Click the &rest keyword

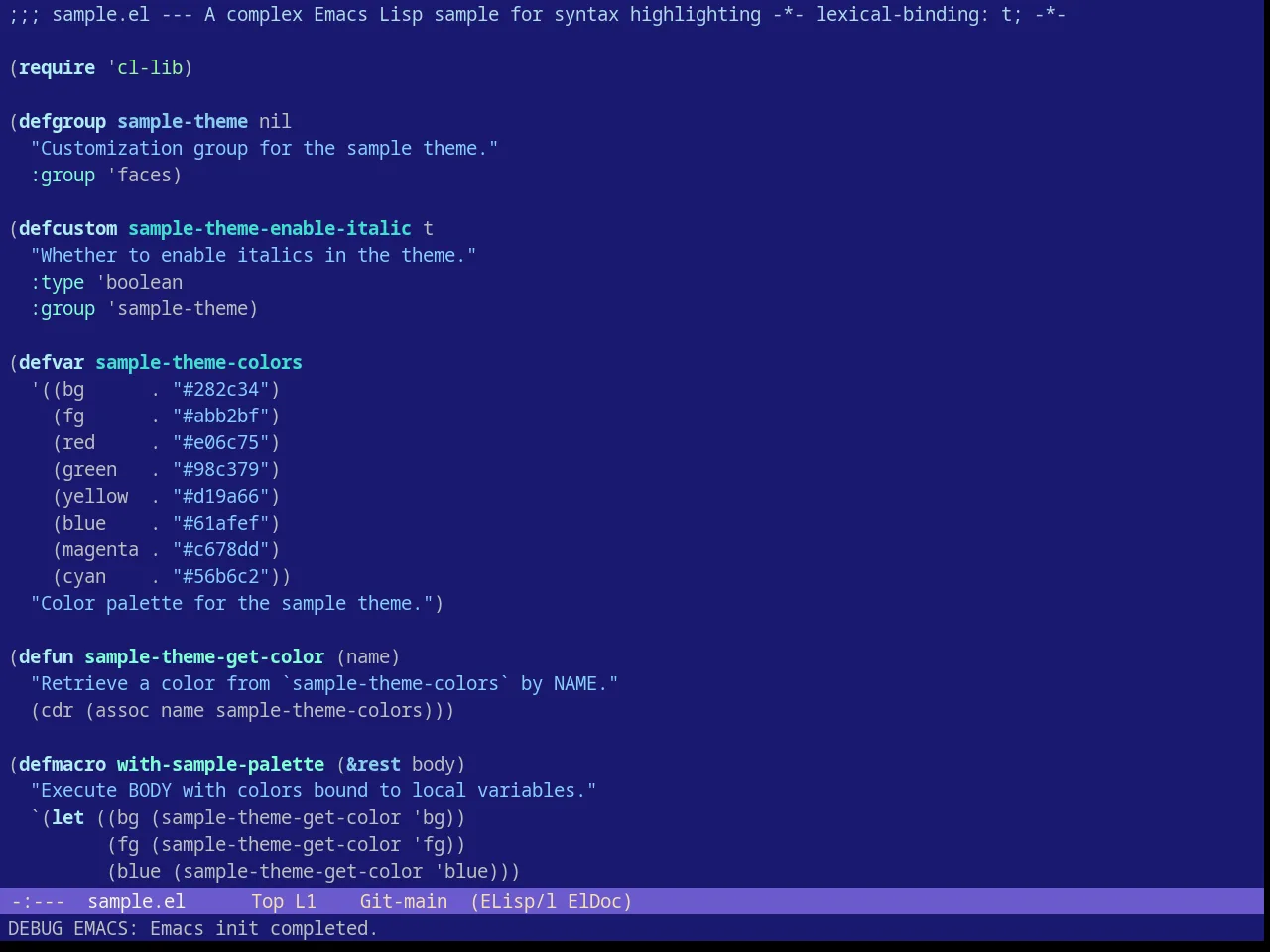click(x=373, y=764)
